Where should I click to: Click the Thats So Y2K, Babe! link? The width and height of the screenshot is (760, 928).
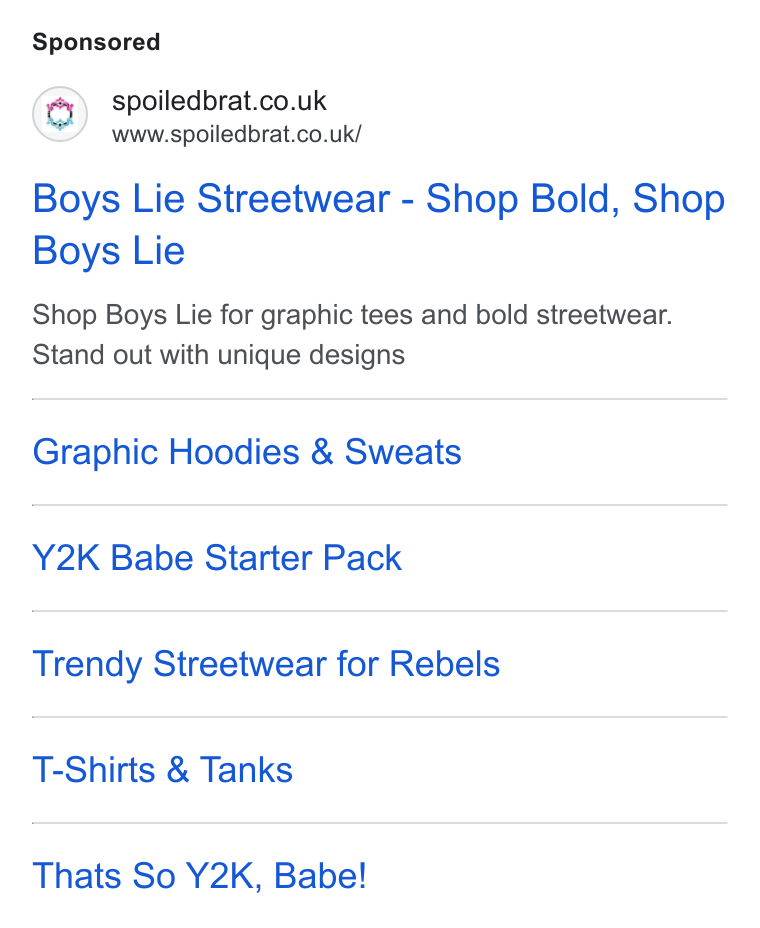200,876
